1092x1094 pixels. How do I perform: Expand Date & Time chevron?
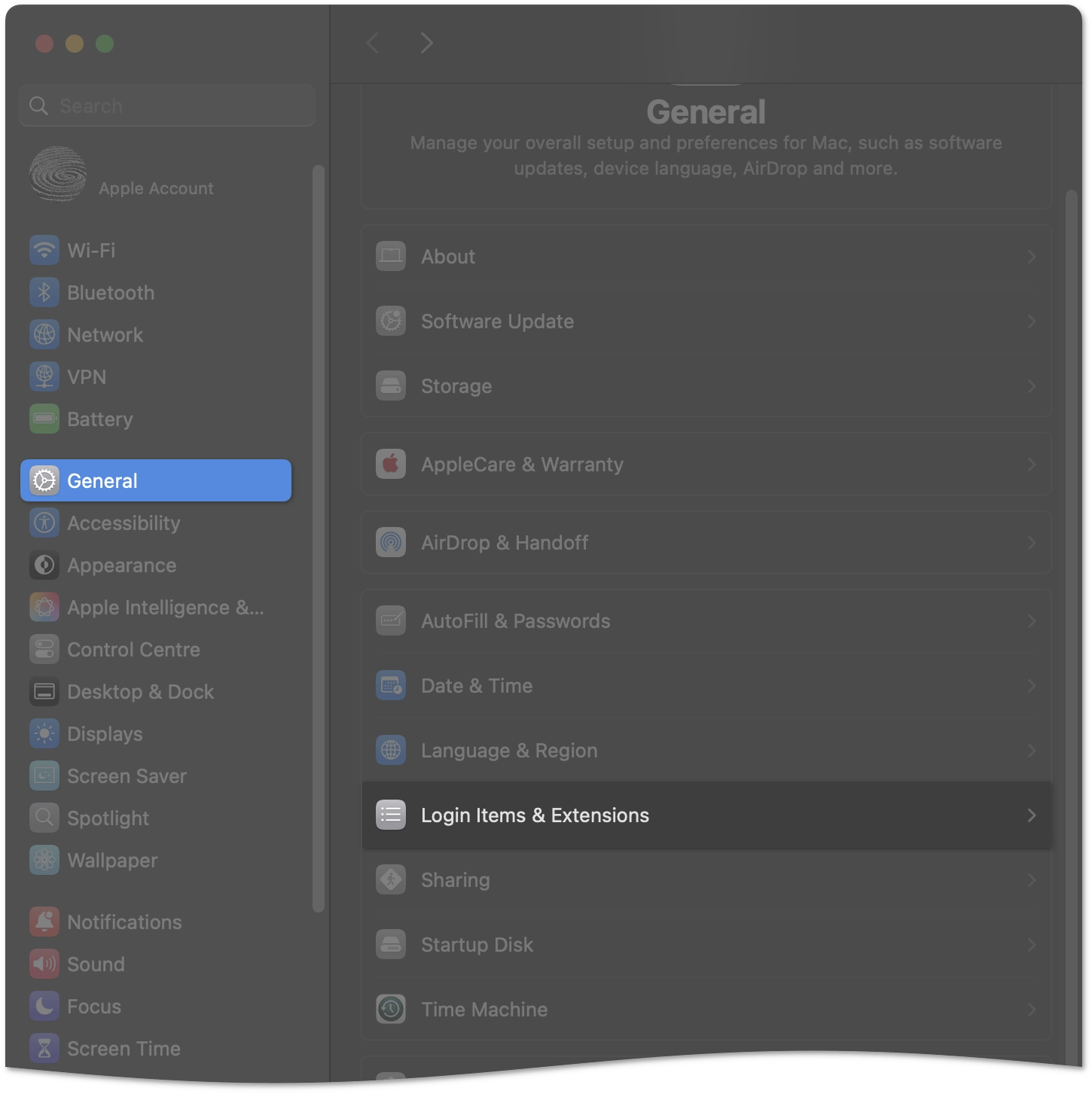pyautogui.click(x=1032, y=686)
